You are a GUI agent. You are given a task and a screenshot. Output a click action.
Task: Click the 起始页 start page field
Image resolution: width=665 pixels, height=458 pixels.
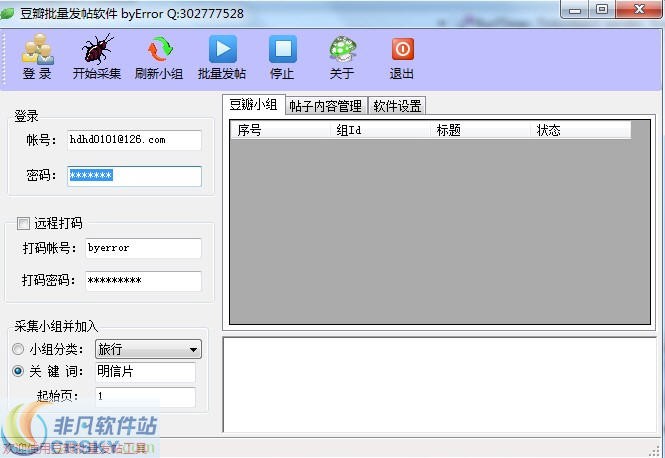(x=145, y=397)
